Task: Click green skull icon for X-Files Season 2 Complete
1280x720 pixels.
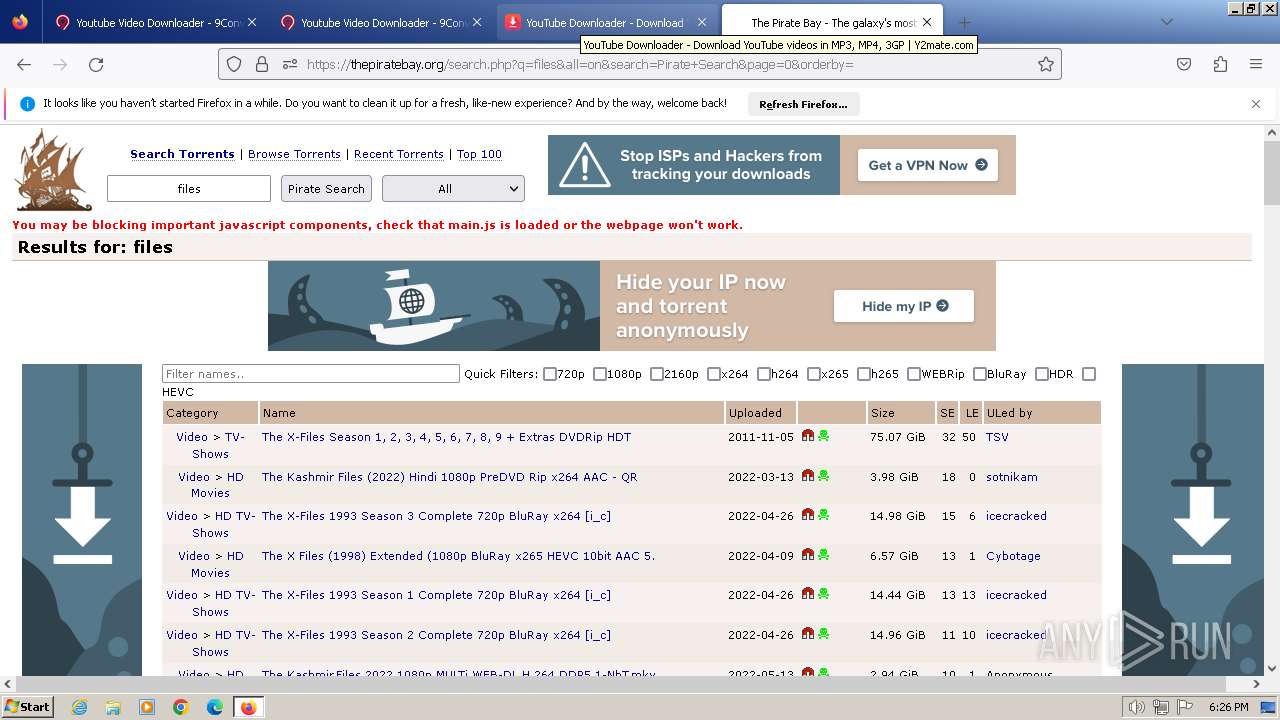Action: click(823, 634)
